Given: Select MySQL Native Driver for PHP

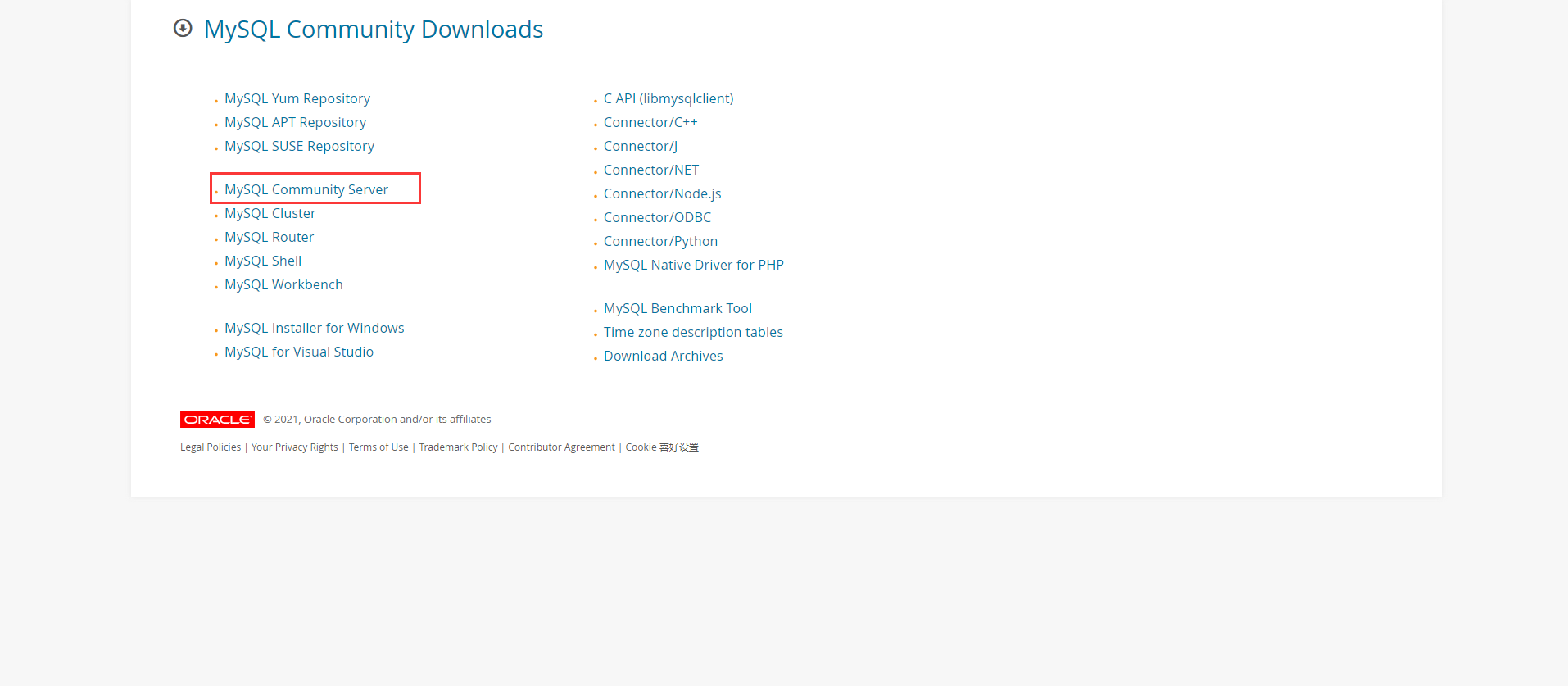Looking at the screenshot, I should pyautogui.click(x=694, y=265).
